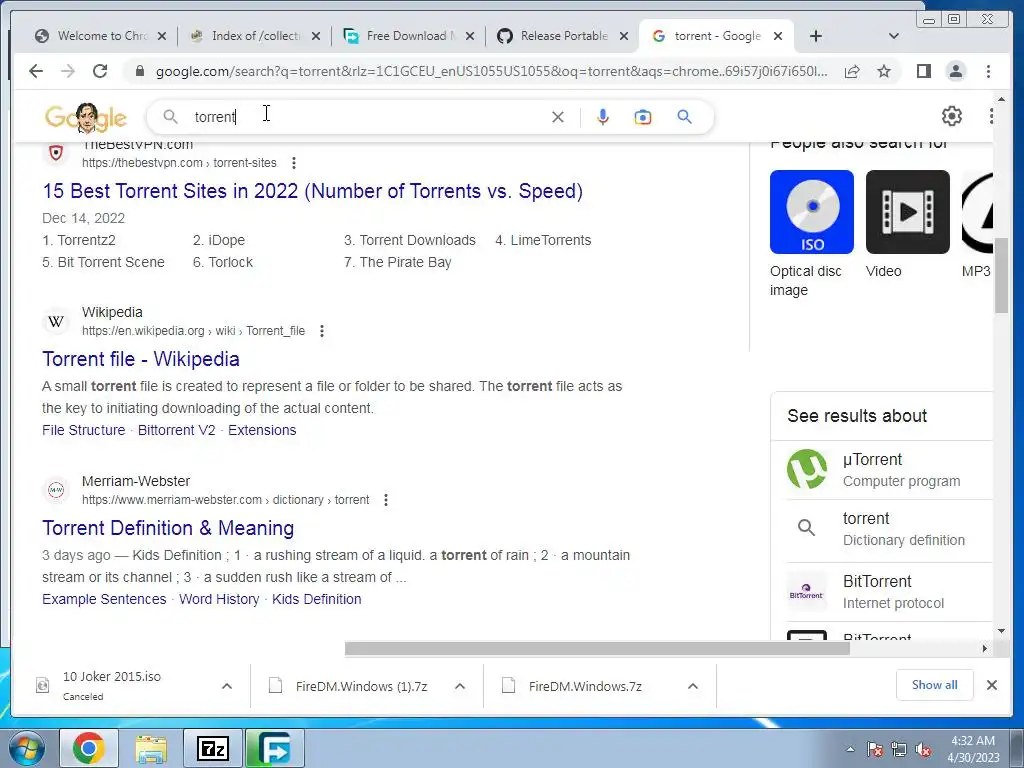This screenshot has height=768, width=1024.
Task: Close the Welcome to Chrome tab
Action: pos(162,36)
